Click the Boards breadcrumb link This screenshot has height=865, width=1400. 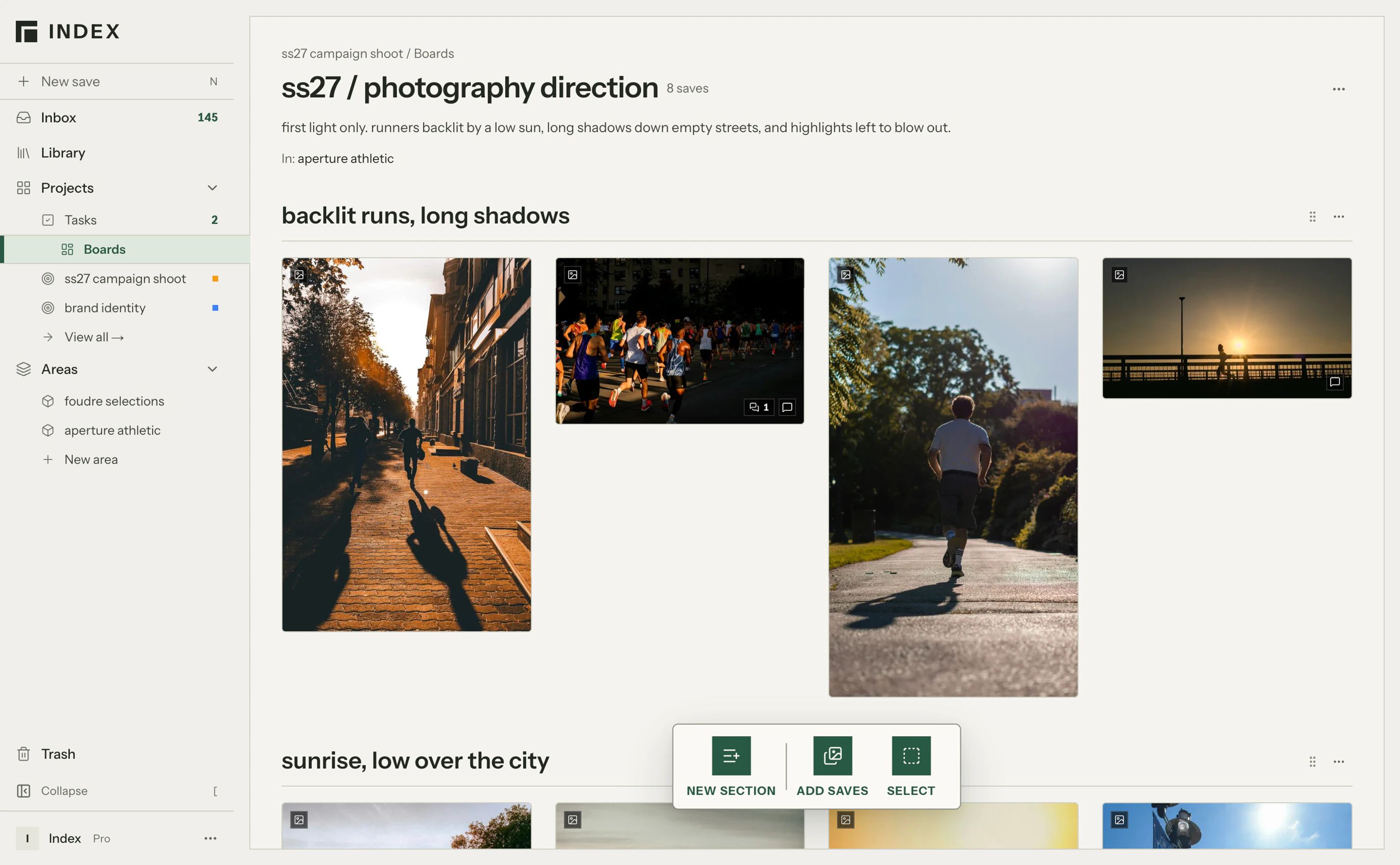[434, 53]
